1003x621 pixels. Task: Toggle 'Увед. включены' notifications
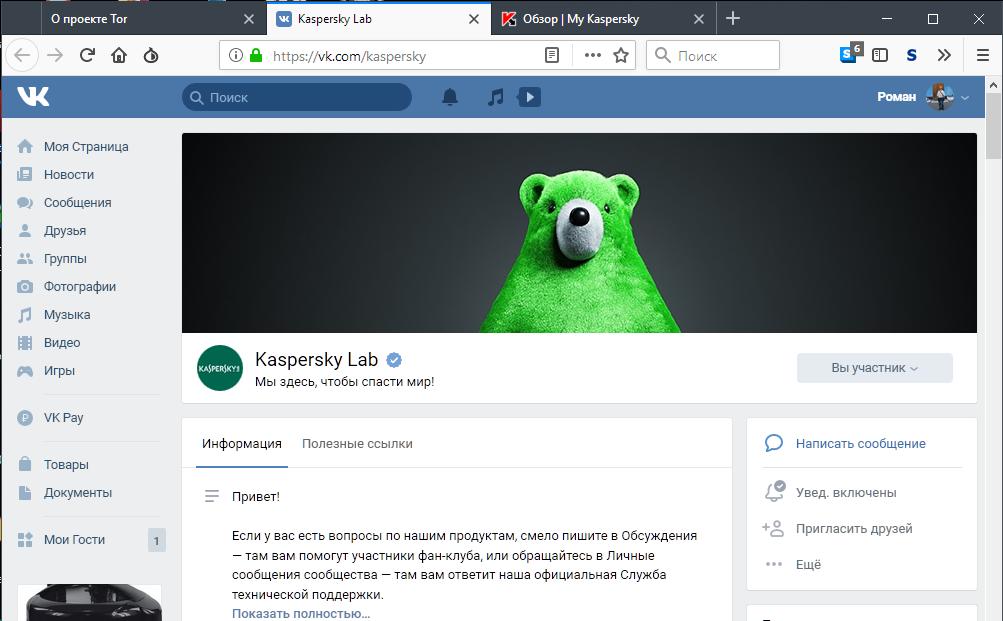pos(846,492)
